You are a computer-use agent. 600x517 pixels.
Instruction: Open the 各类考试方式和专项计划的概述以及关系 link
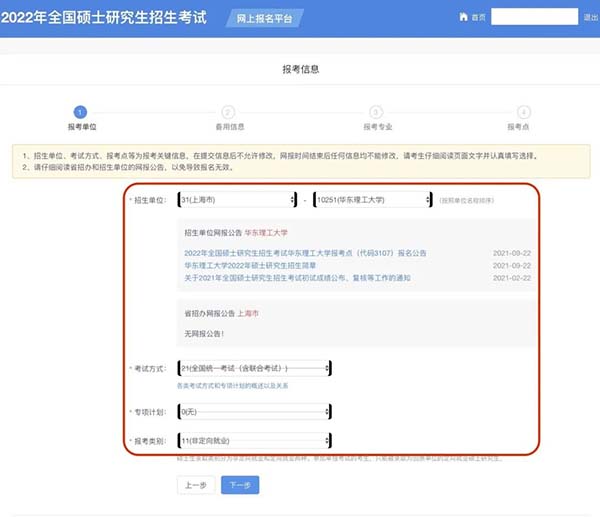click(x=232, y=386)
